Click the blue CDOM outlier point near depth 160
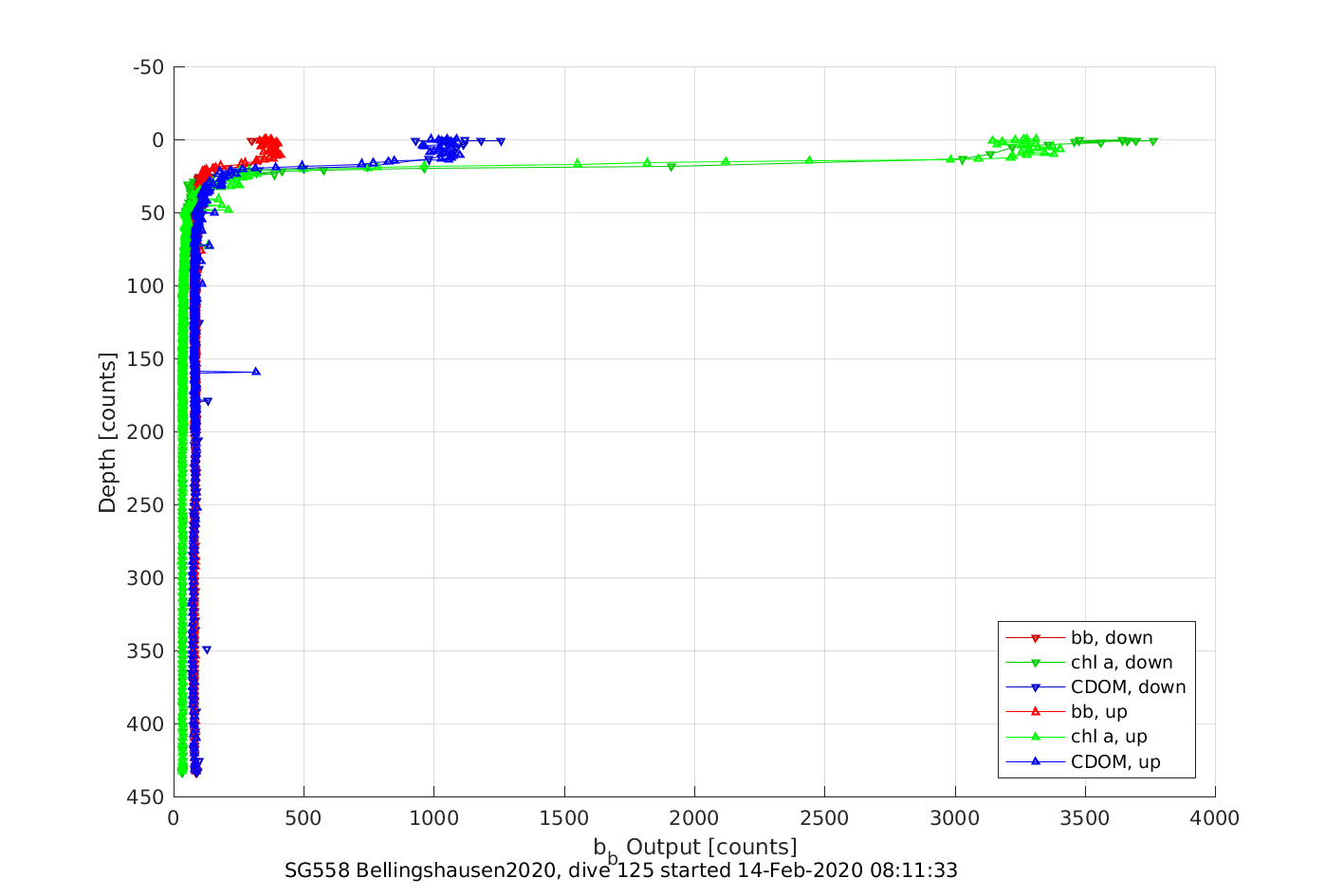Image resolution: width=1344 pixels, height=896 pixels. [x=256, y=372]
